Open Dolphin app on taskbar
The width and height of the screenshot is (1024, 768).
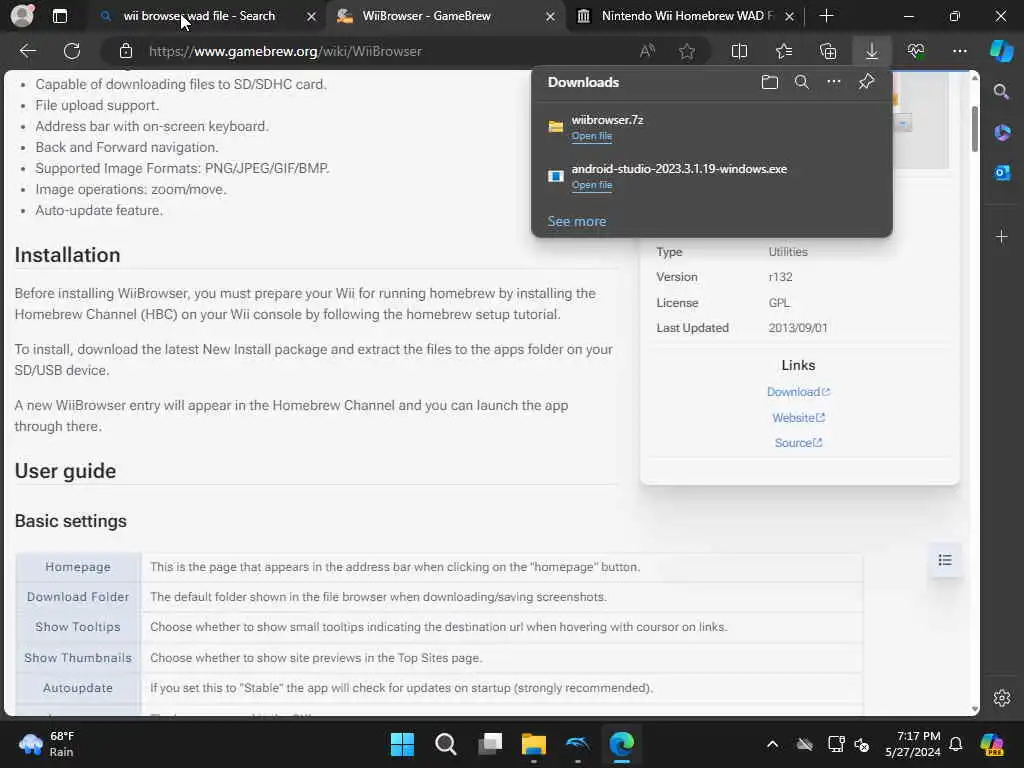click(577, 744)
